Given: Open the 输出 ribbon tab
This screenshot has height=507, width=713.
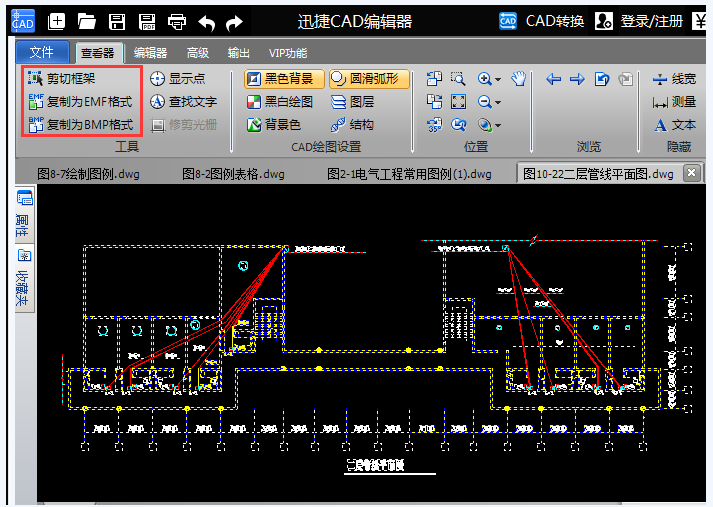Looking at the screenshot, I should (x=239, y=53).
